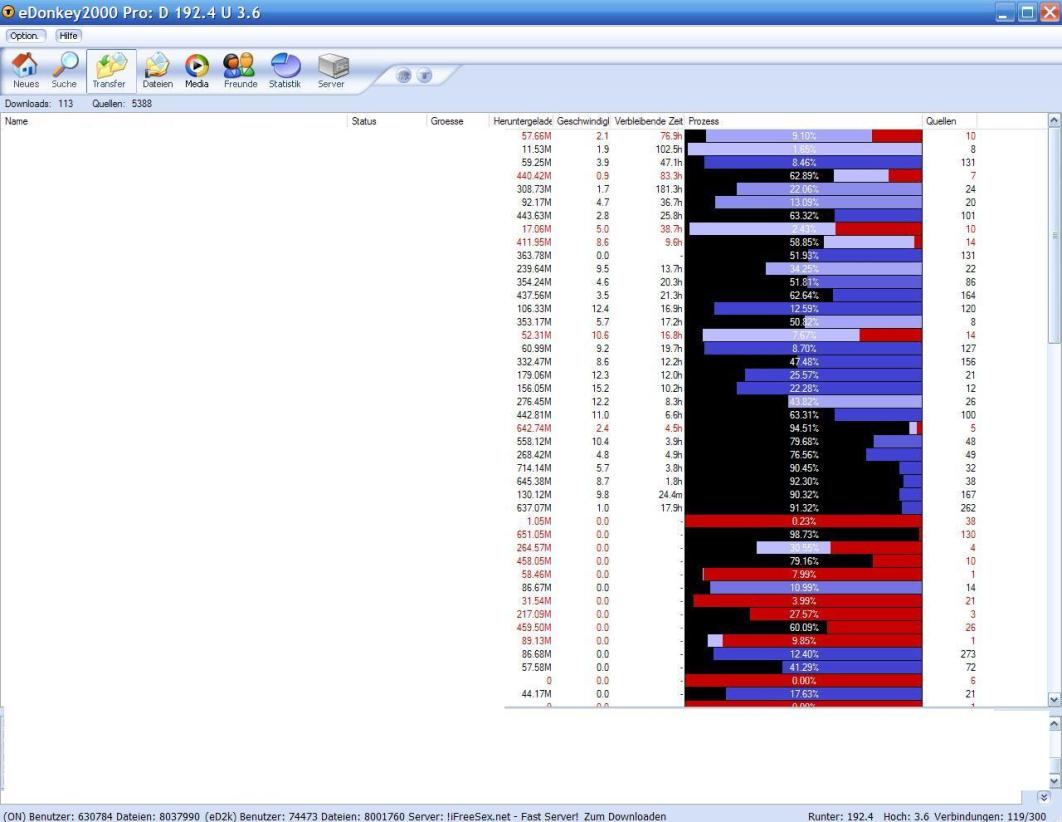Open the Server list icon
This screenshot has width=1062, height=822.
[332, 70]
